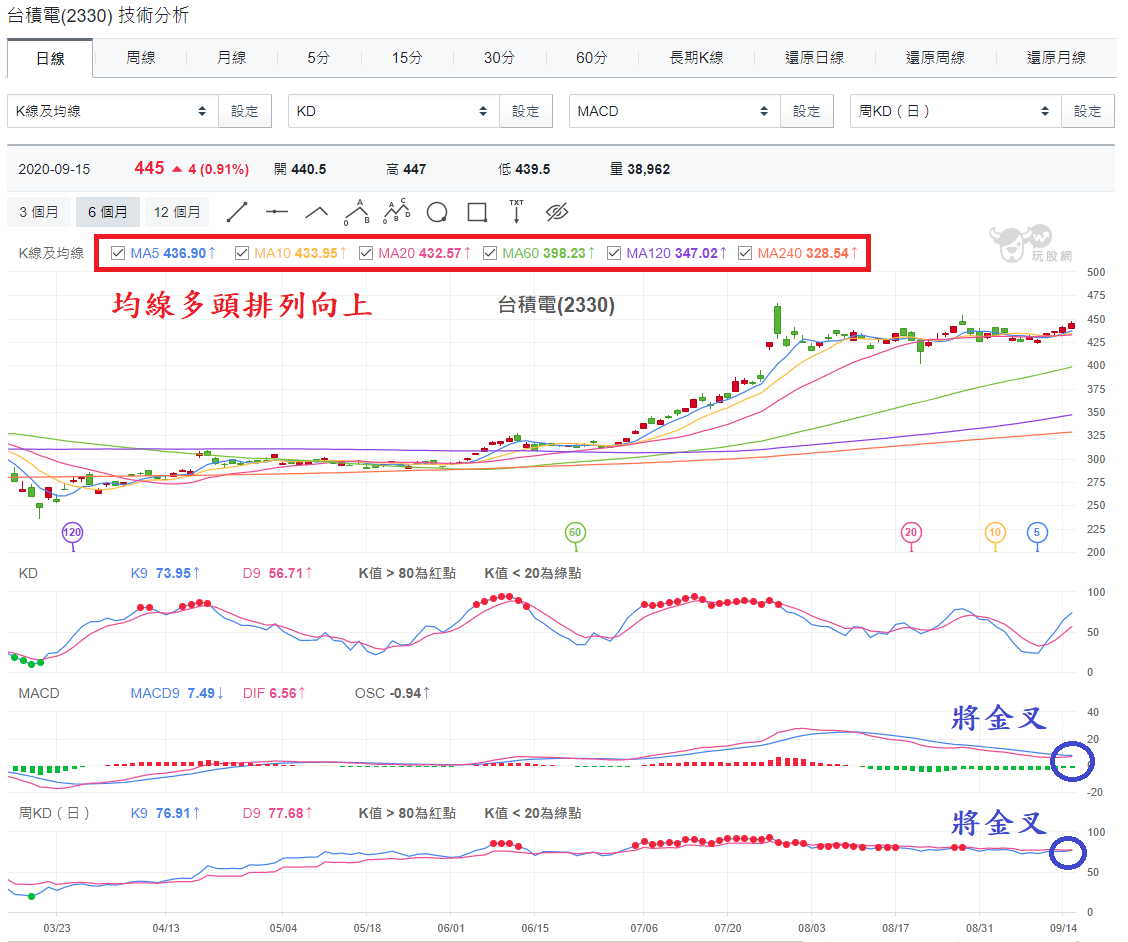This screenshot has height=942, width=1128.
Task: Uncheck the MA60 moving average checkbox
Action: (x=490, y=253)
